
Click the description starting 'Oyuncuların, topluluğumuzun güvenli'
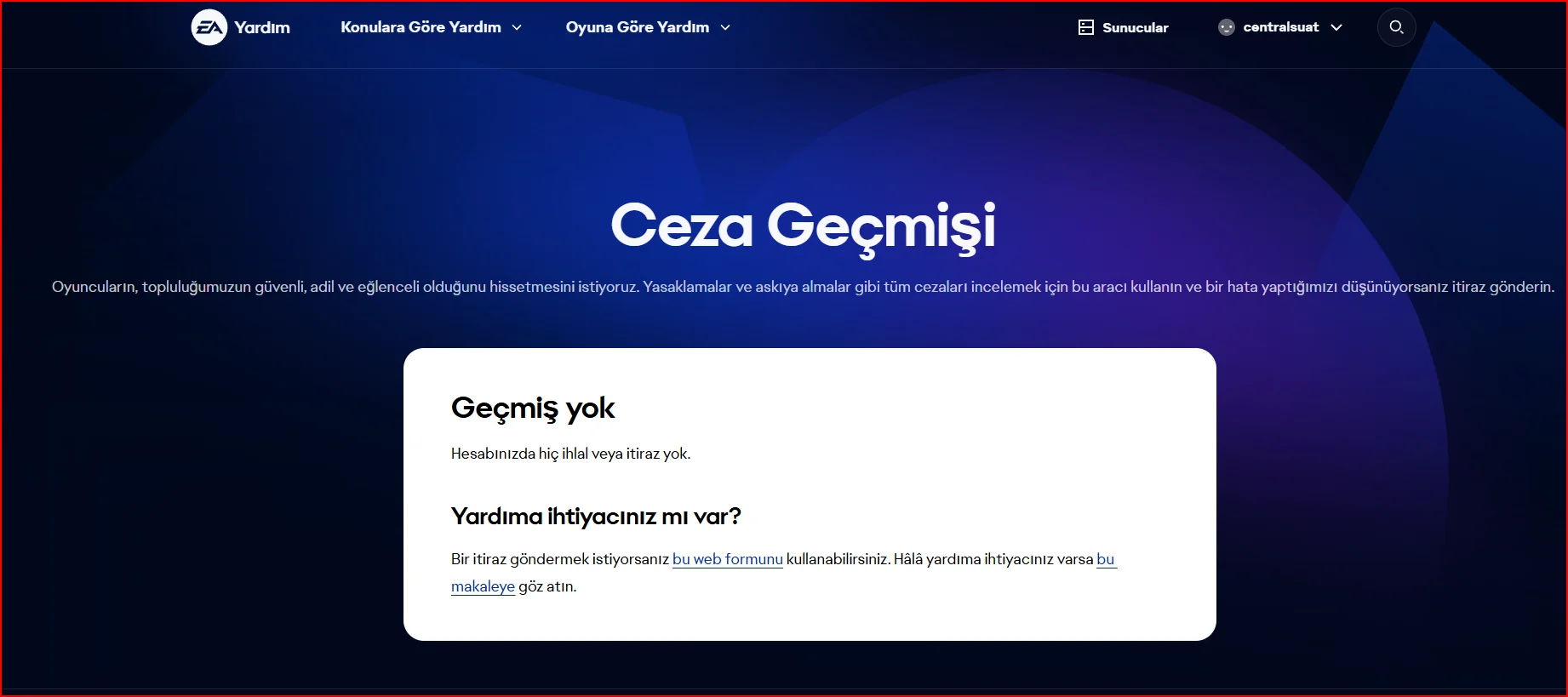803,287
